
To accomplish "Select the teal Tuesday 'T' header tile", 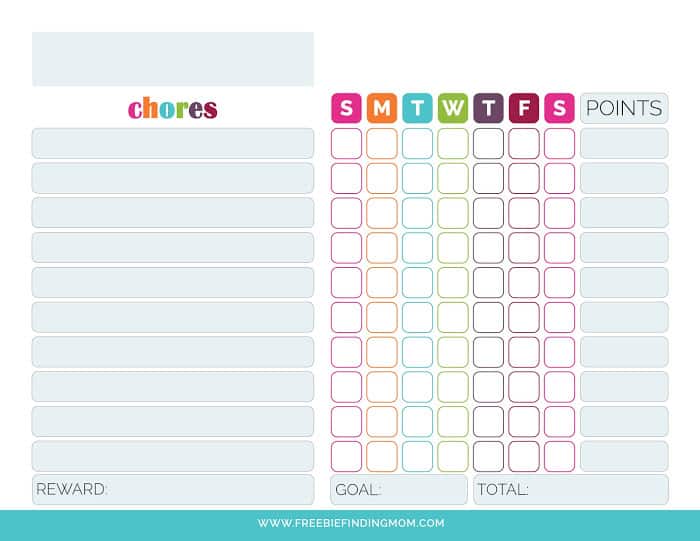I will point(417,108).
